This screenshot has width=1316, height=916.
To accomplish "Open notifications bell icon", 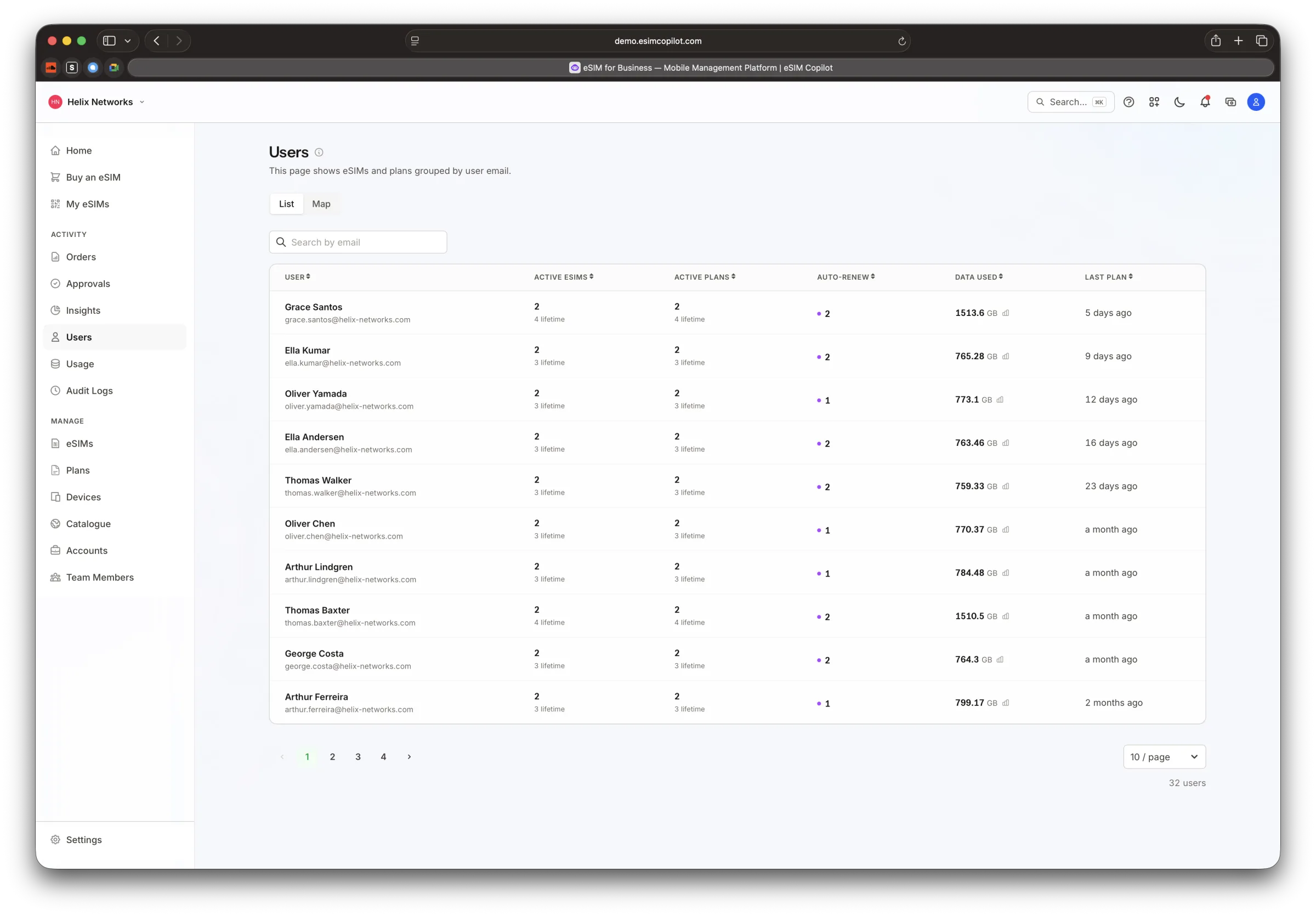I will [1205, 102].
